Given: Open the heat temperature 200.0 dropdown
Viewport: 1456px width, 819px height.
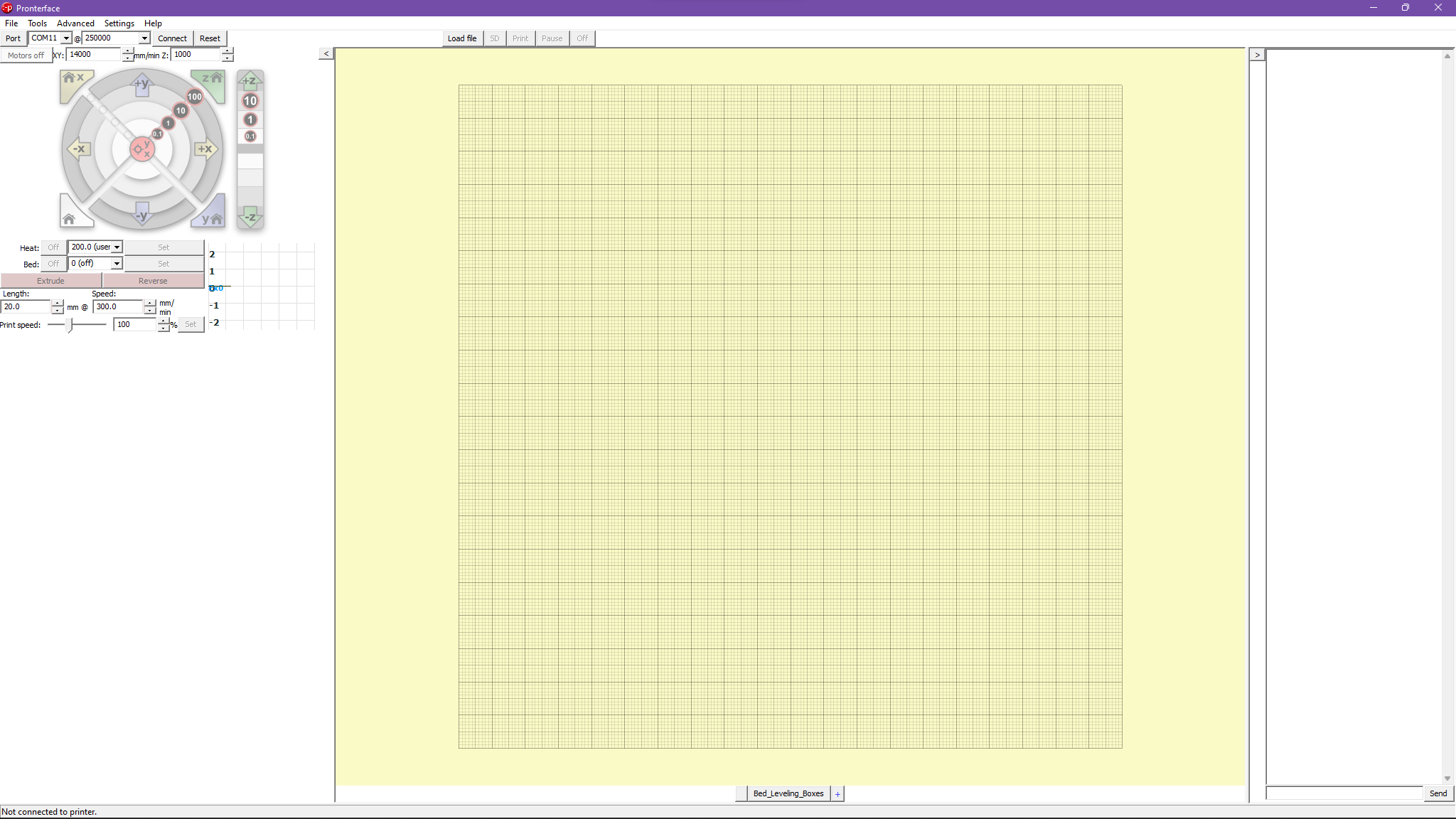Looking at the screenshot, I should (117, 247).
